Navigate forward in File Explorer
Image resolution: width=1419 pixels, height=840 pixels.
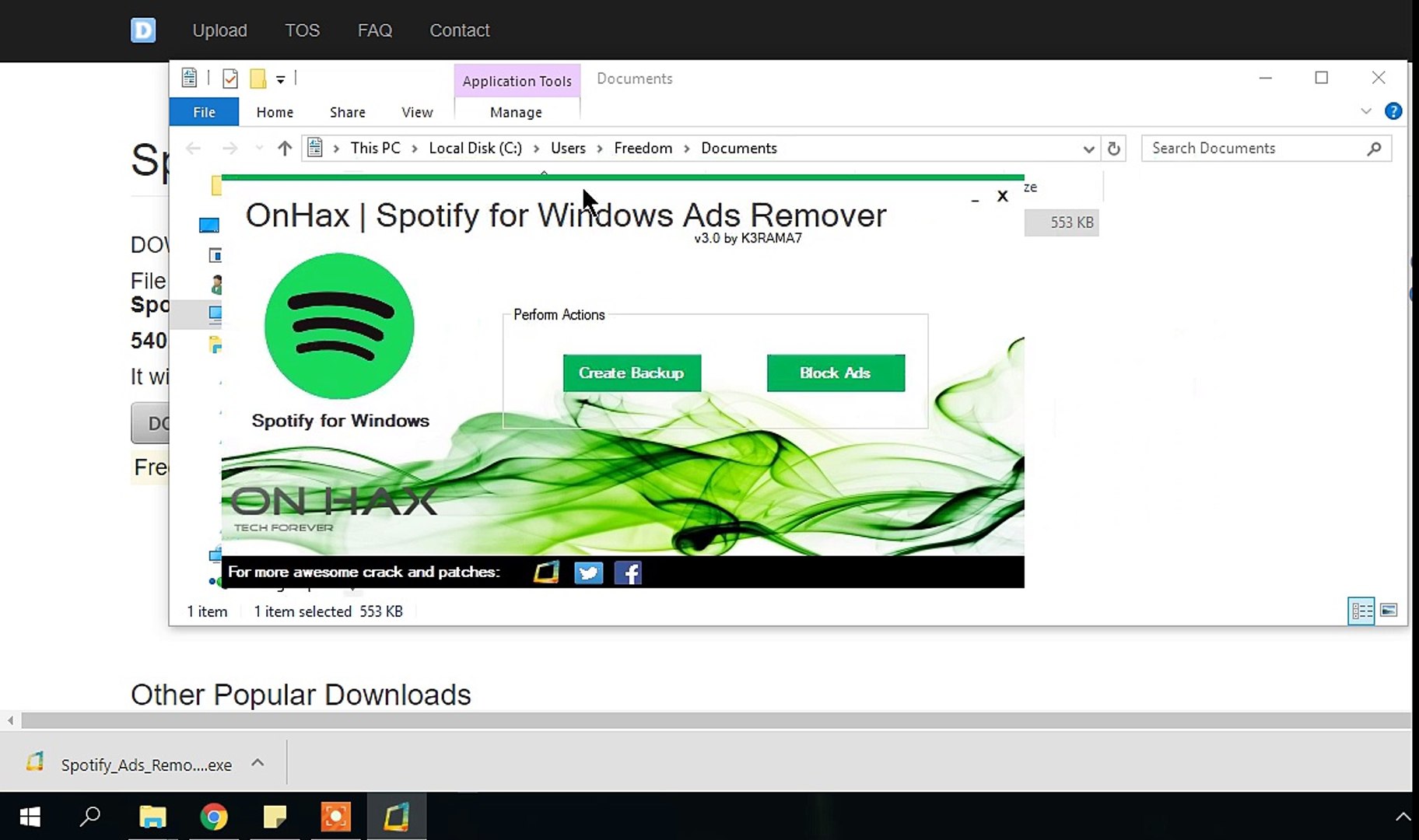click(x=229, y=148)
